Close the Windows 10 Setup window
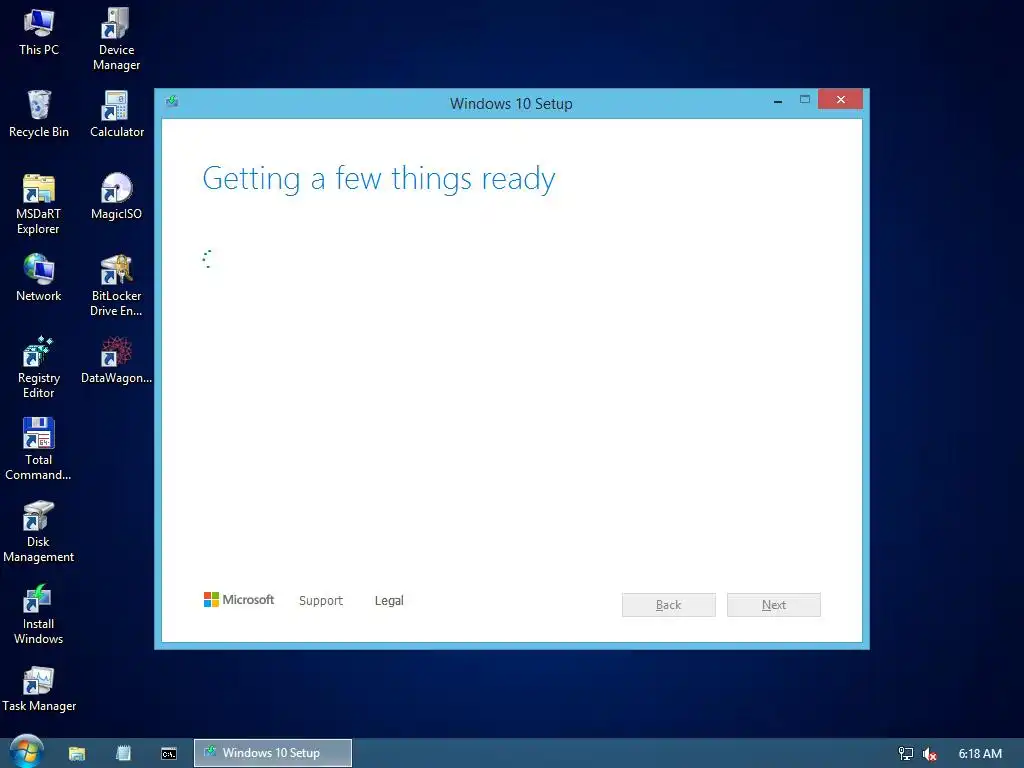1024x768 pixels. pos(840,99)
